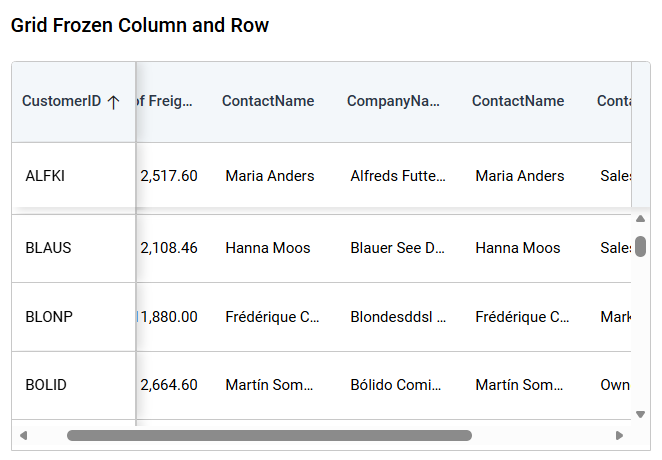Select the BOLID customer cell
Screen dimensions: 662x460
(x=46, y=385)
